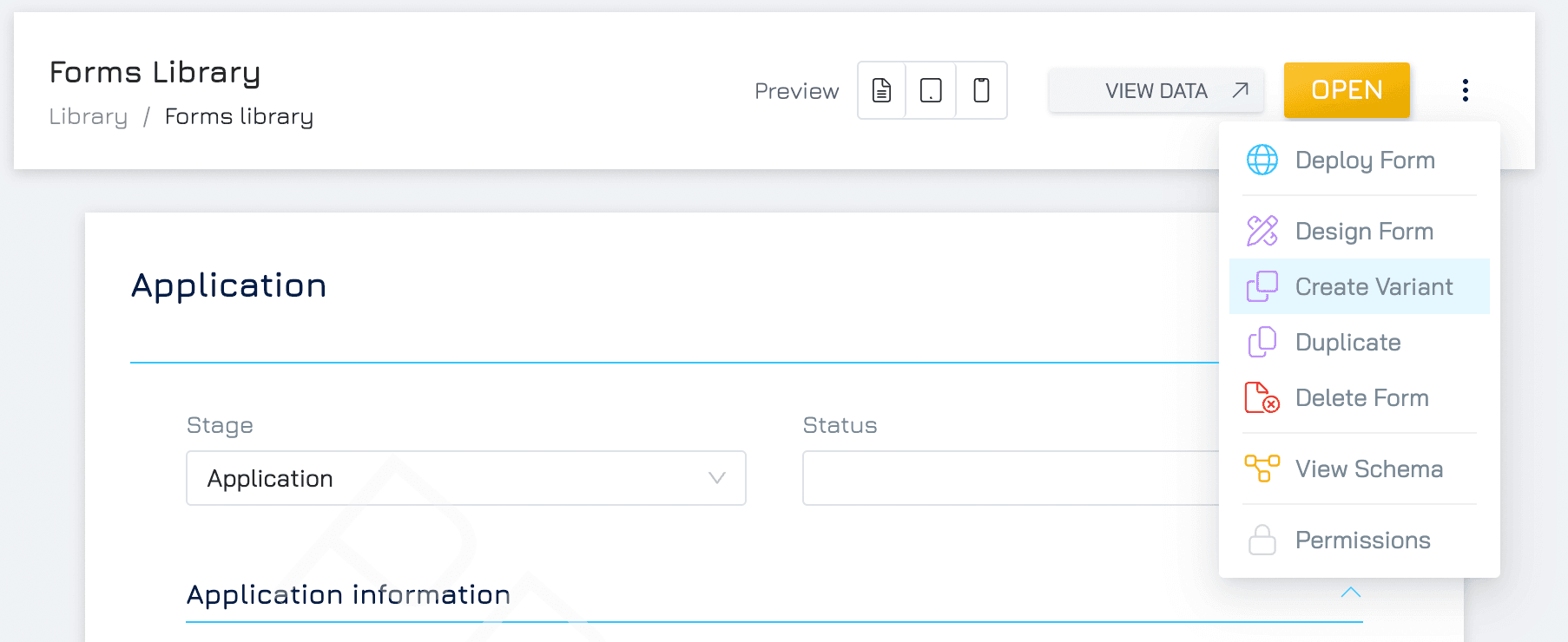Screen dimensions: 1568x642
Task: Expand Stage options via chevron arrow
Action: coord(716,478)
